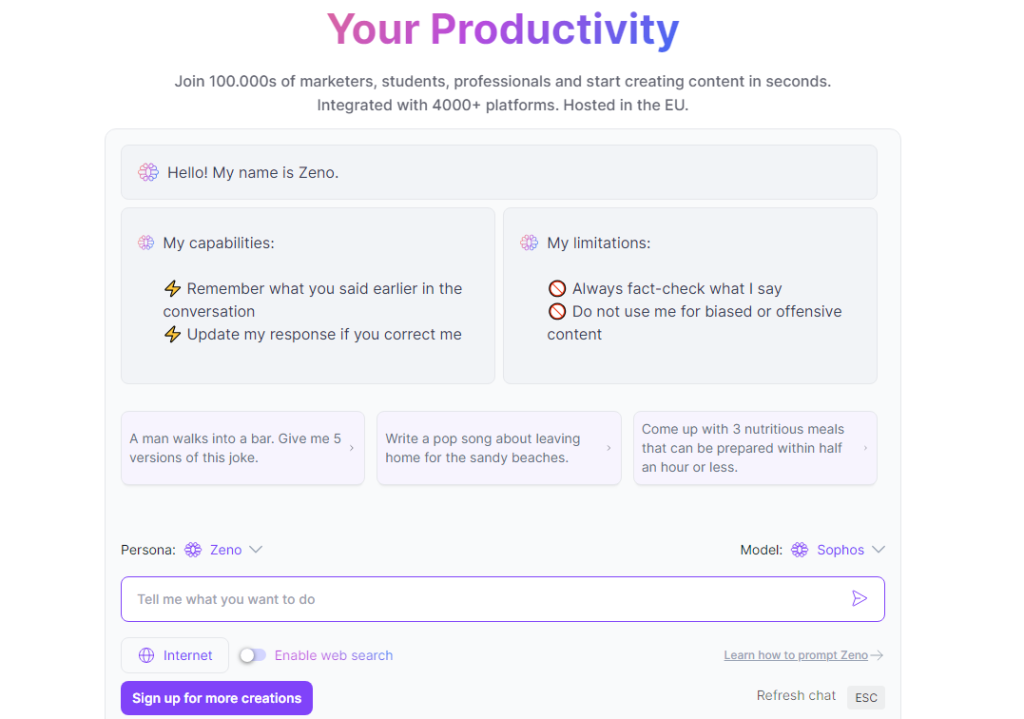1024x719 pixels.
Task: Focus the 'Tell me what you want to do' field
Action: (x=503, y=599)
